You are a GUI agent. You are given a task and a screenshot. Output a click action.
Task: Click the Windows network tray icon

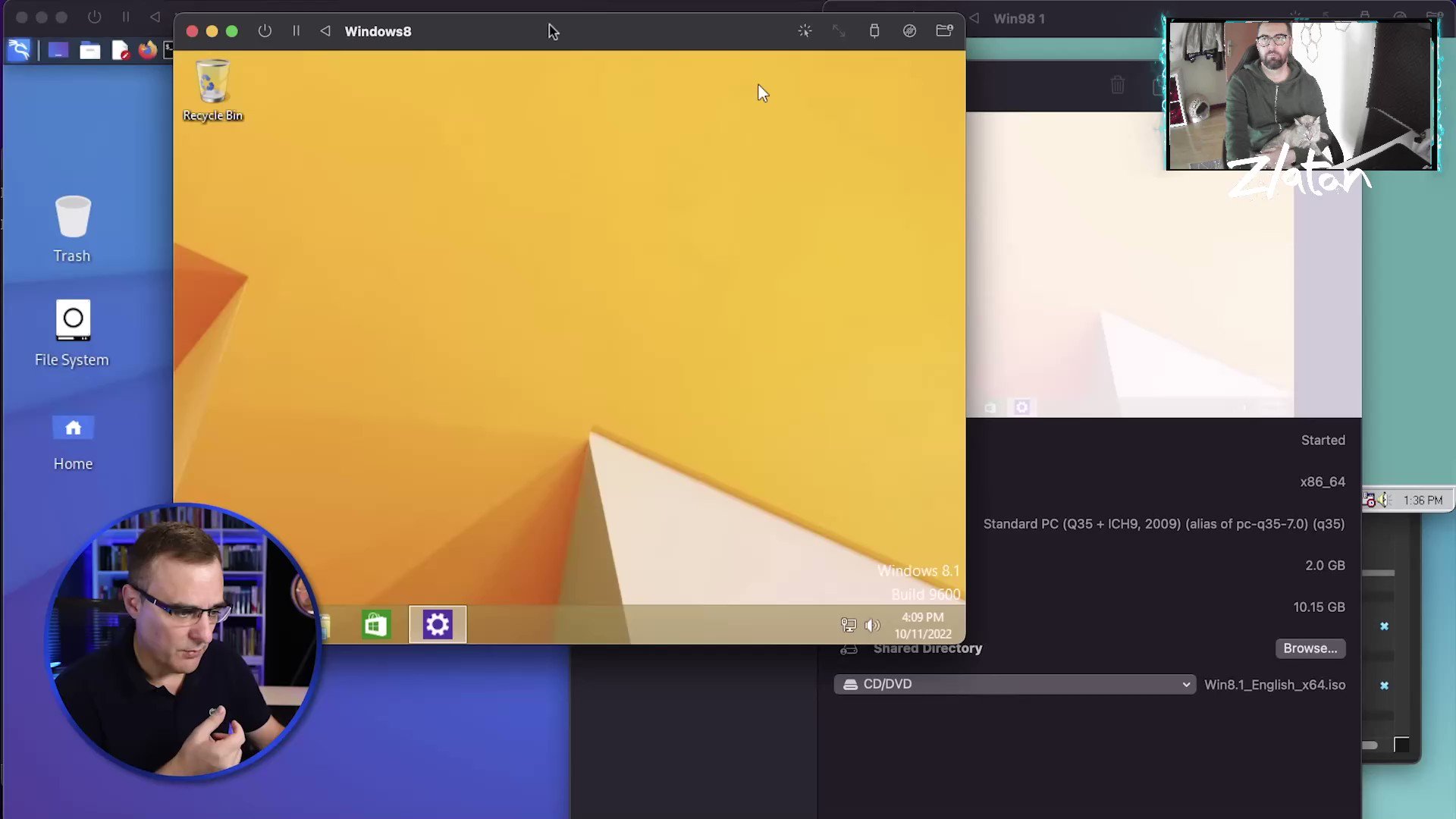[849, 626]
